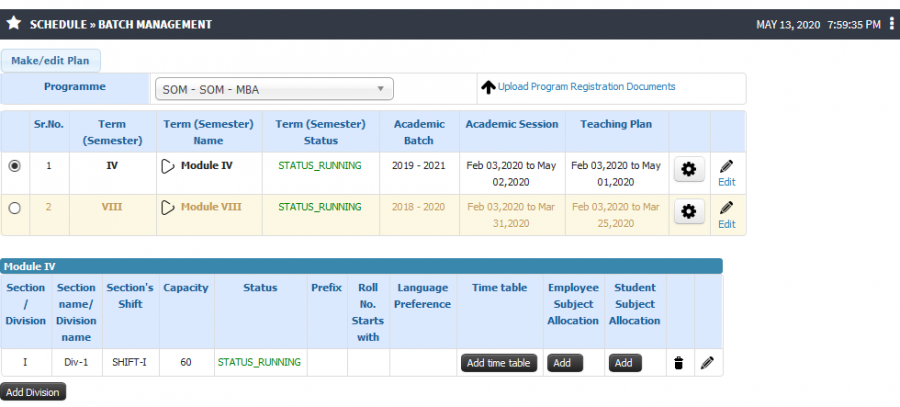Open the Make/edit Plan tab

pos(51,61)
